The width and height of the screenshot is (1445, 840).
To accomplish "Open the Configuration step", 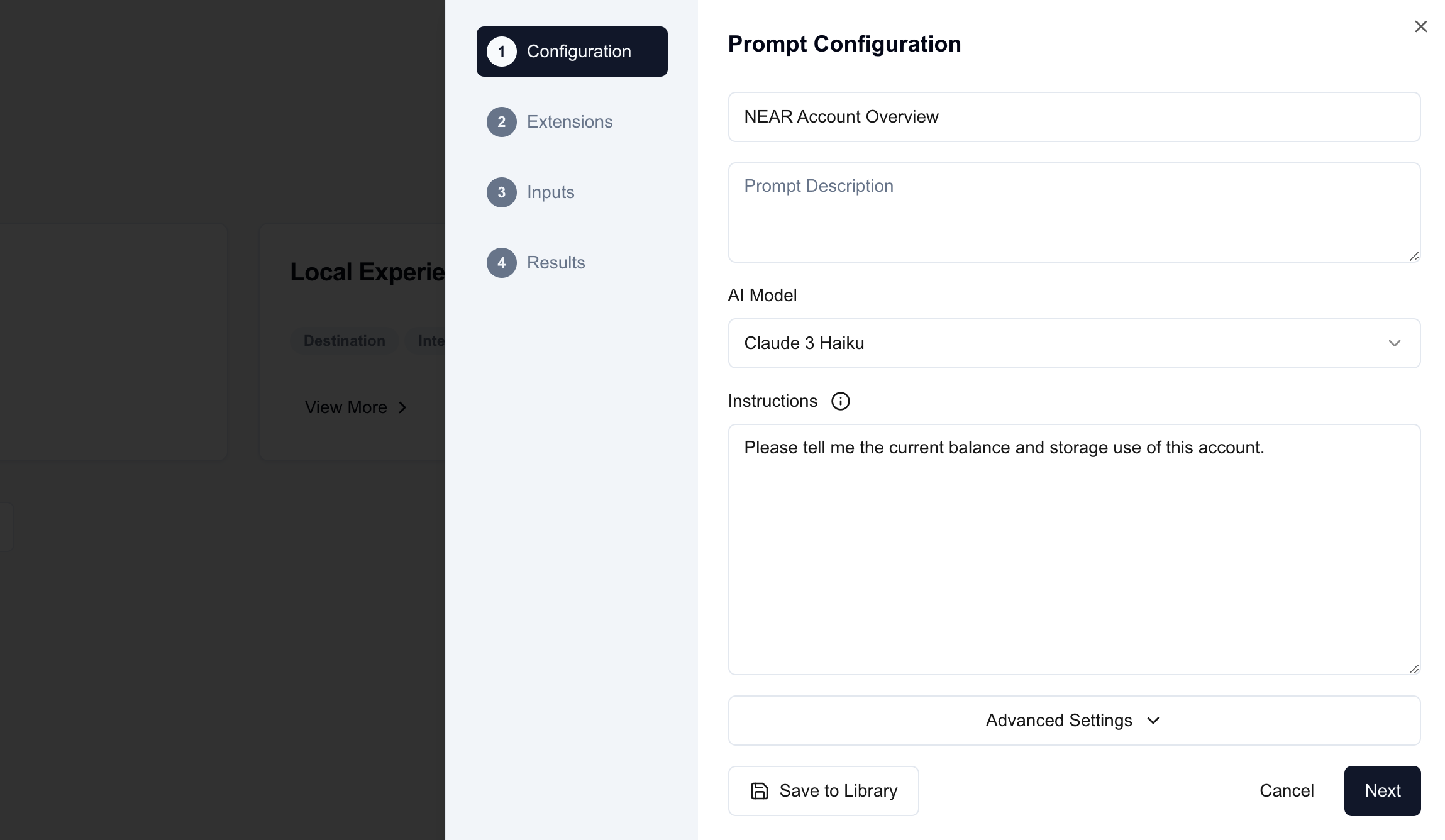I will (x=572, y=52).
